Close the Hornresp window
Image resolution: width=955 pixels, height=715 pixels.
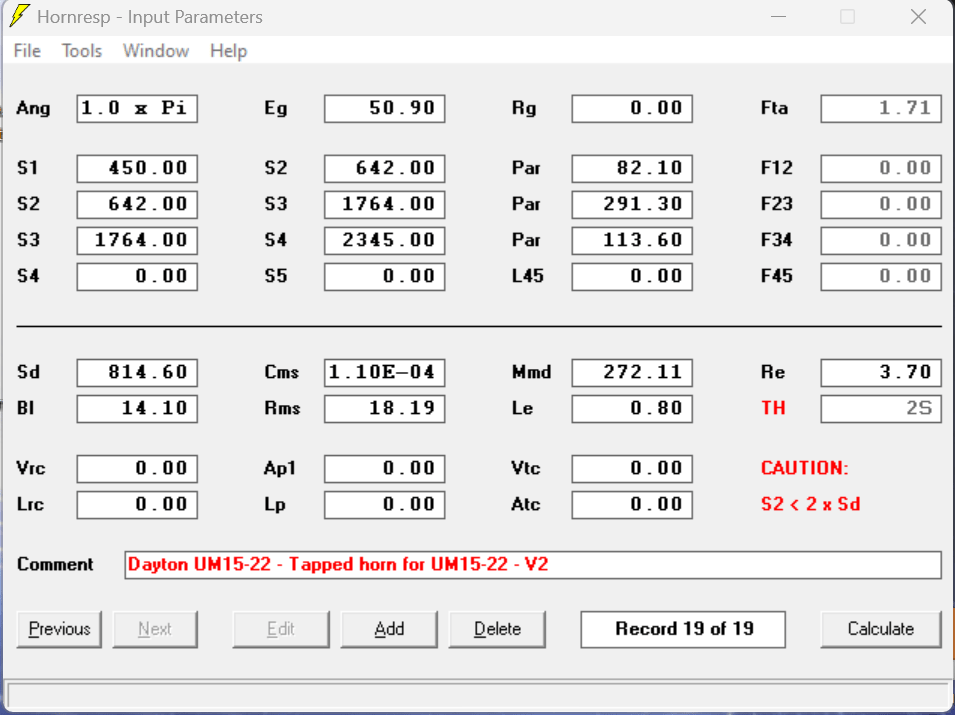click(918, 16)
